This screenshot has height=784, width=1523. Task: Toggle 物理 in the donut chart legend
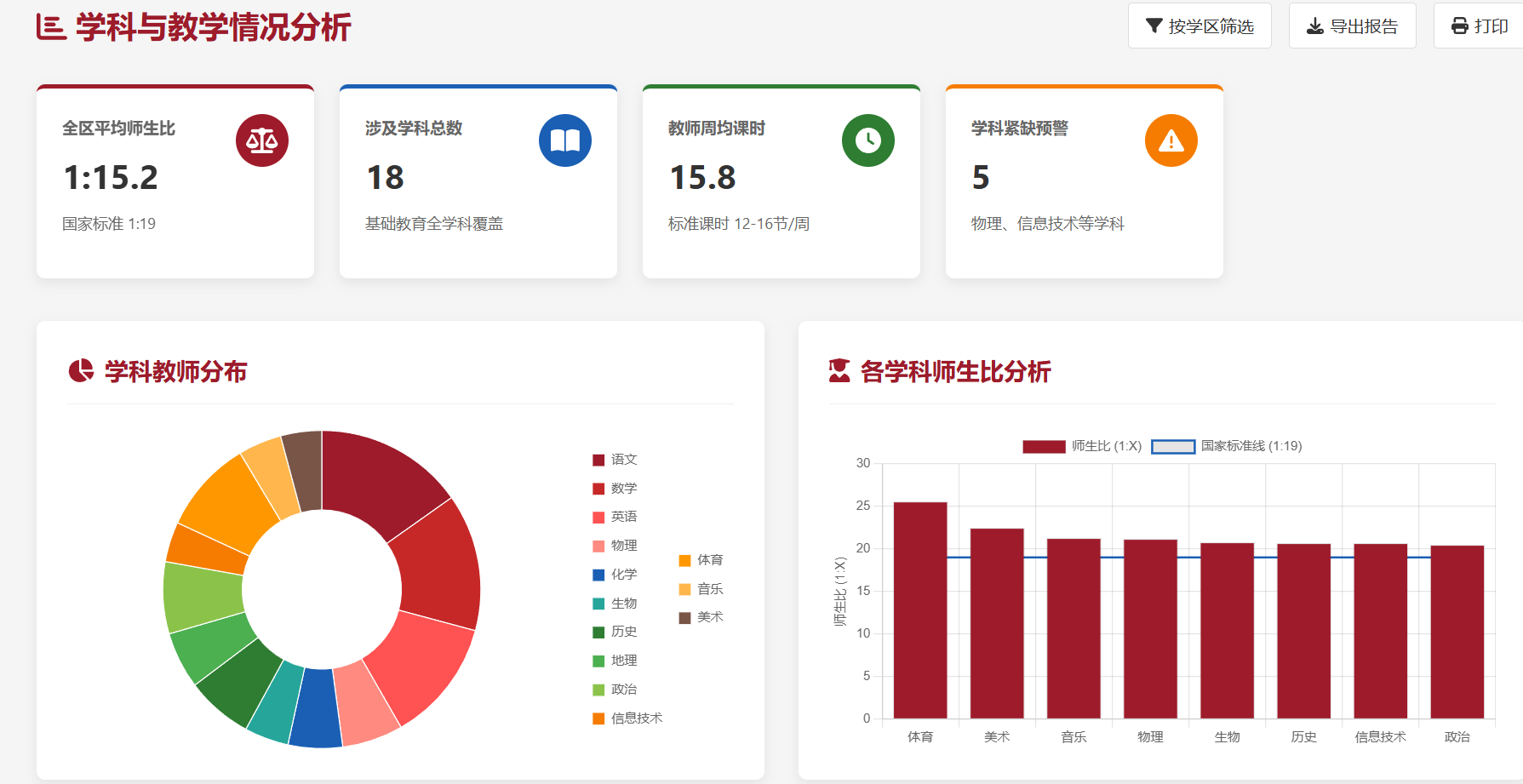pyautogui.click(x=615, y=546)
